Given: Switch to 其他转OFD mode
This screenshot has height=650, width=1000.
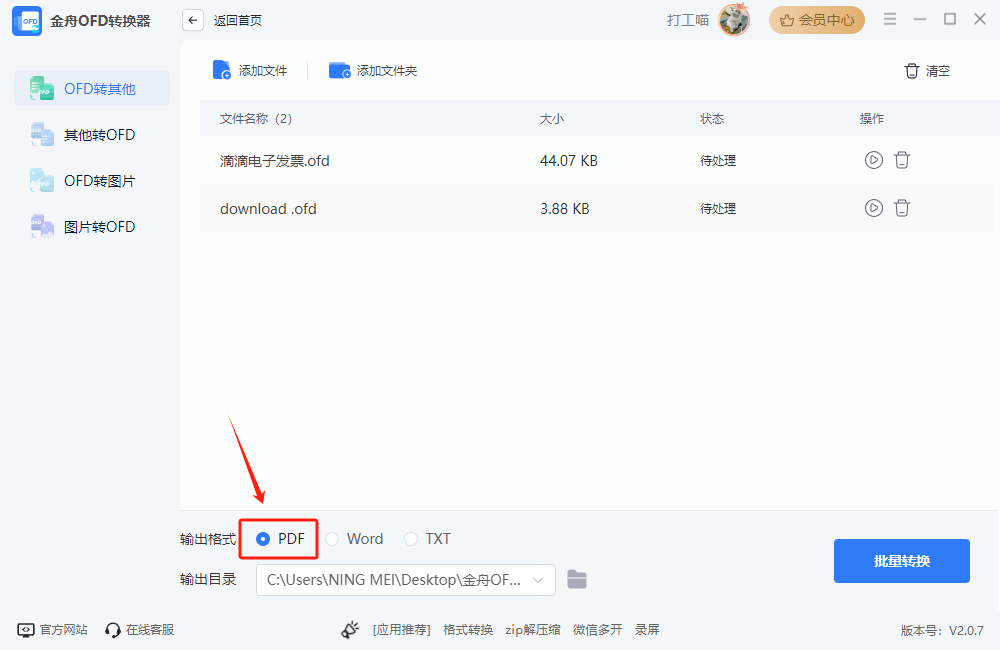Looking at the screenshot, I should coord(41,134).
